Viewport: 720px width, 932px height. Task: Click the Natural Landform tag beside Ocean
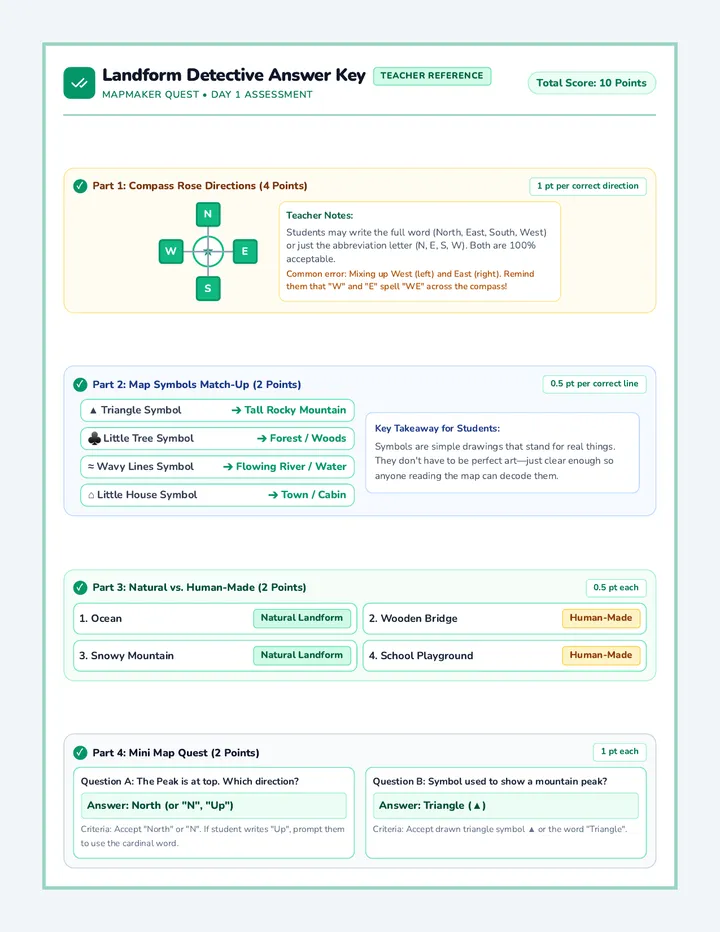[302, 618]
